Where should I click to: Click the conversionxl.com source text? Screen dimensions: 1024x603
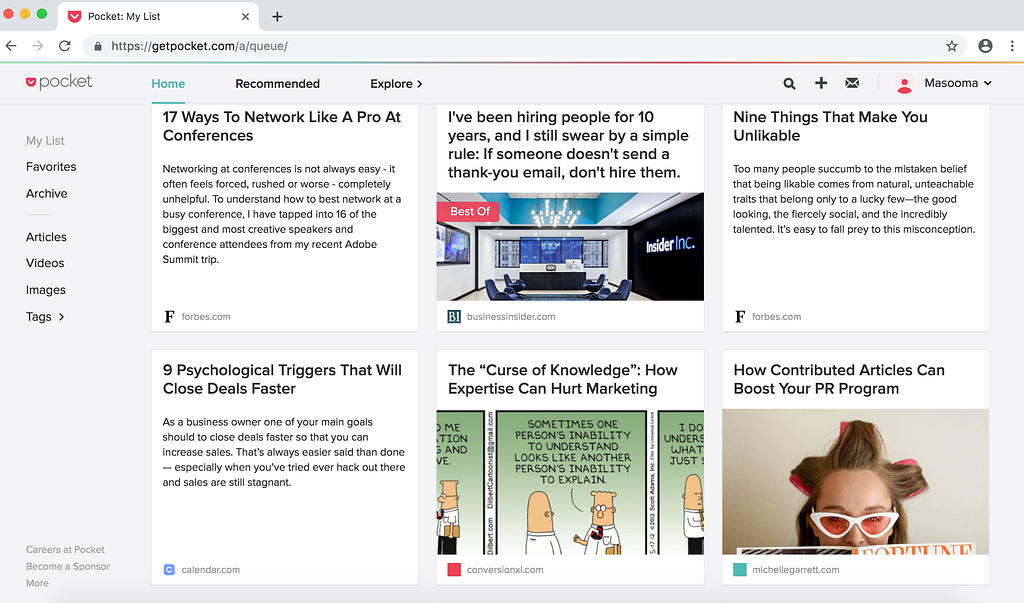505,570
